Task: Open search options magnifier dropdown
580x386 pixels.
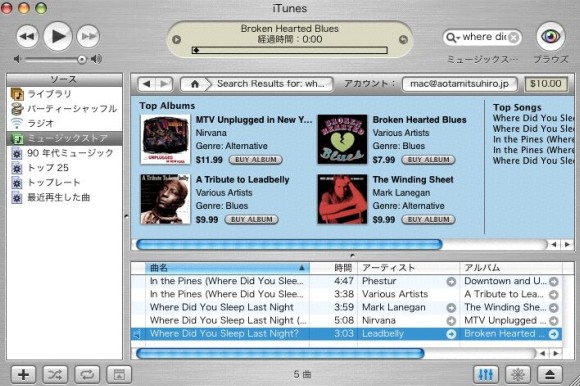Action: [x=453, y=37]
